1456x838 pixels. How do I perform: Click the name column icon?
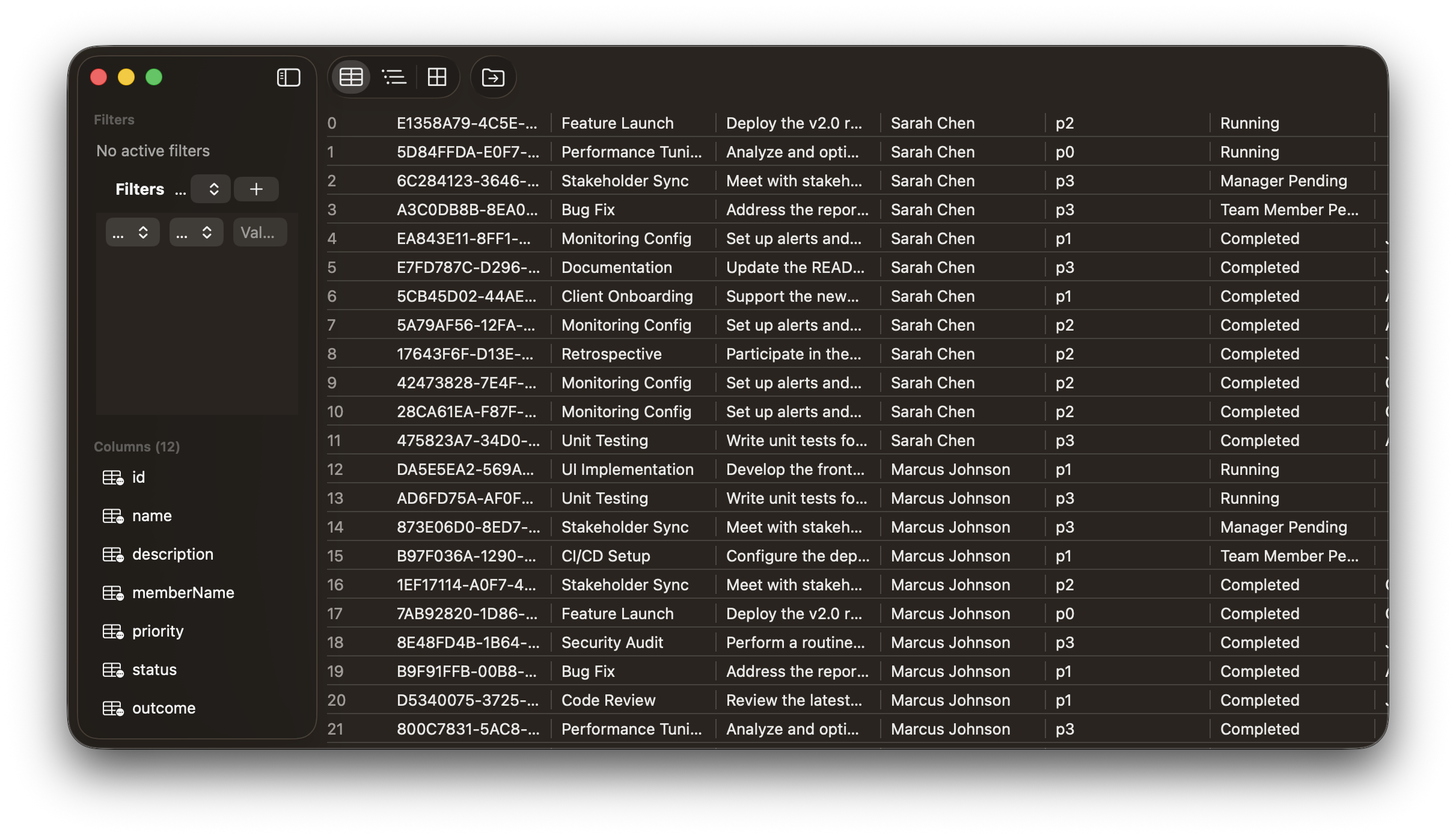[x=113, y=516]
